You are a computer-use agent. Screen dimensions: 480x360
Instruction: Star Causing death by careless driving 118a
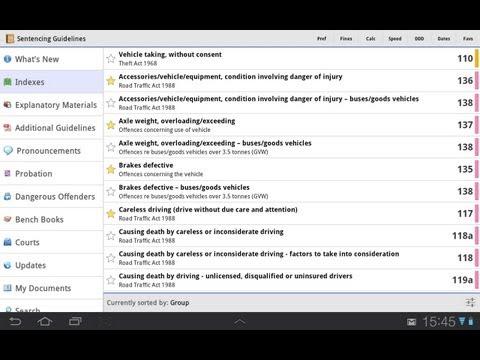pyautogui.click(x=111, y=236)
